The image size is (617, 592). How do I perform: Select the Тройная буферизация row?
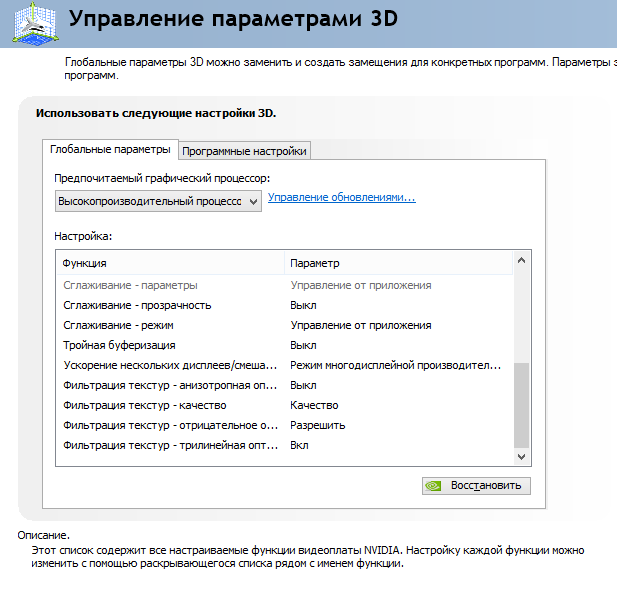tap(285, 346)
